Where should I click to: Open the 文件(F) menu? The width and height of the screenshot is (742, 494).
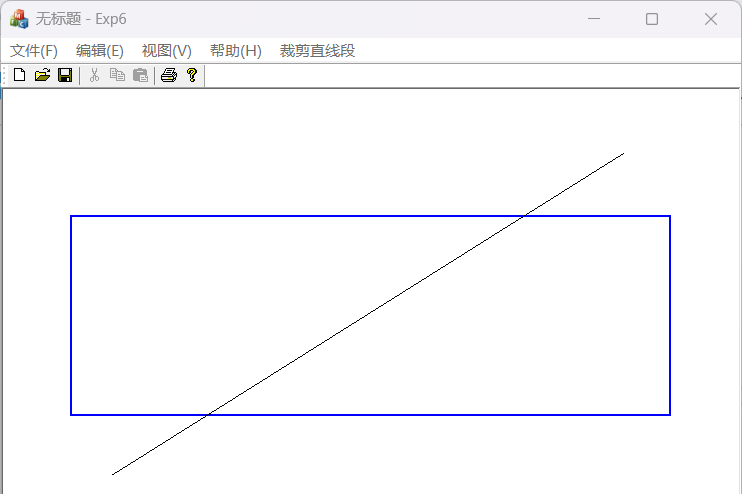34,51
